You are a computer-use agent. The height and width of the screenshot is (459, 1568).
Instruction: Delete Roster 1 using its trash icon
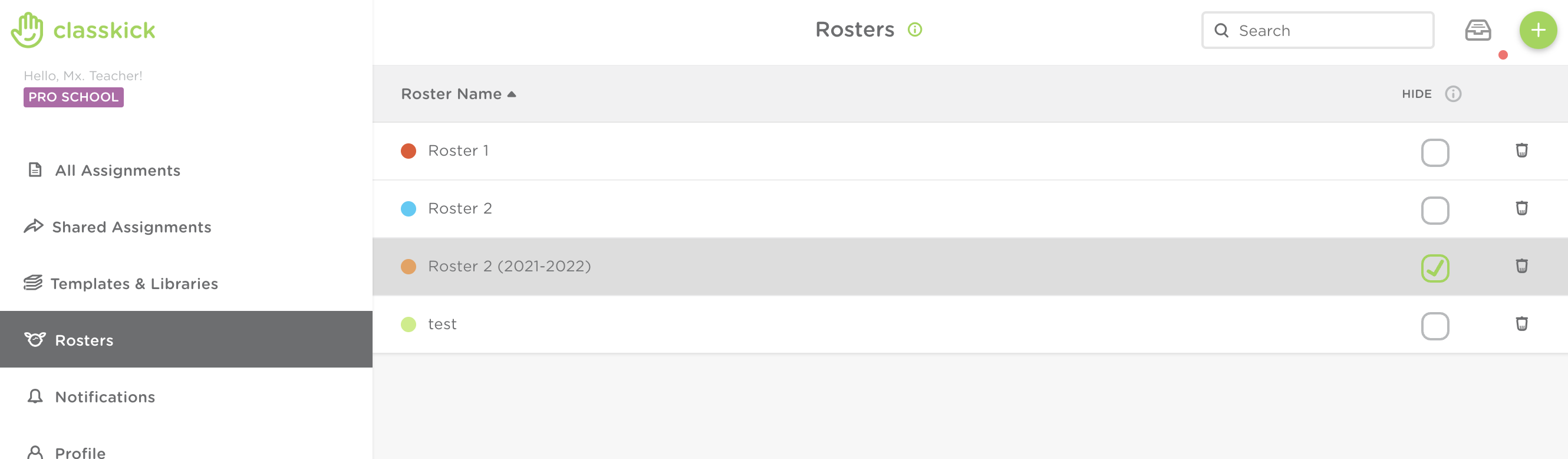[x=1521, y=150]
